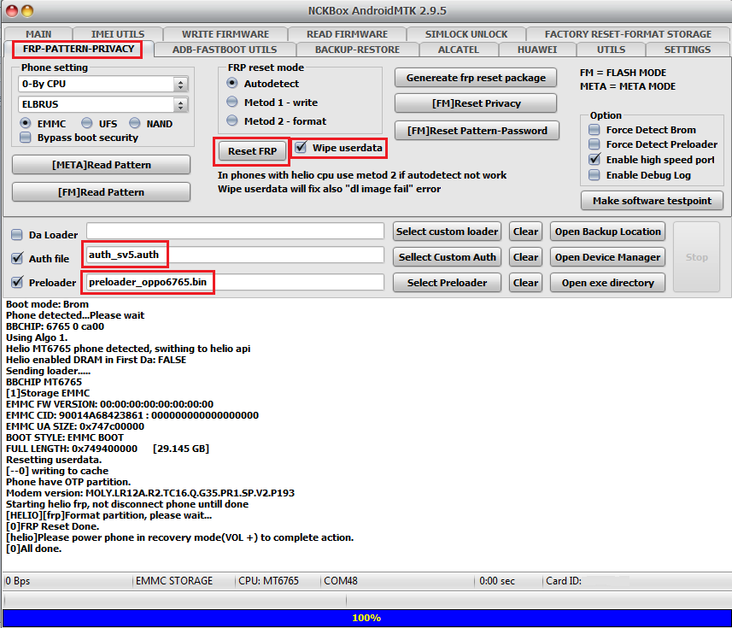Click [FM]Reset Pattern-Password button
732x628 pixels.
tap(477, 131)
